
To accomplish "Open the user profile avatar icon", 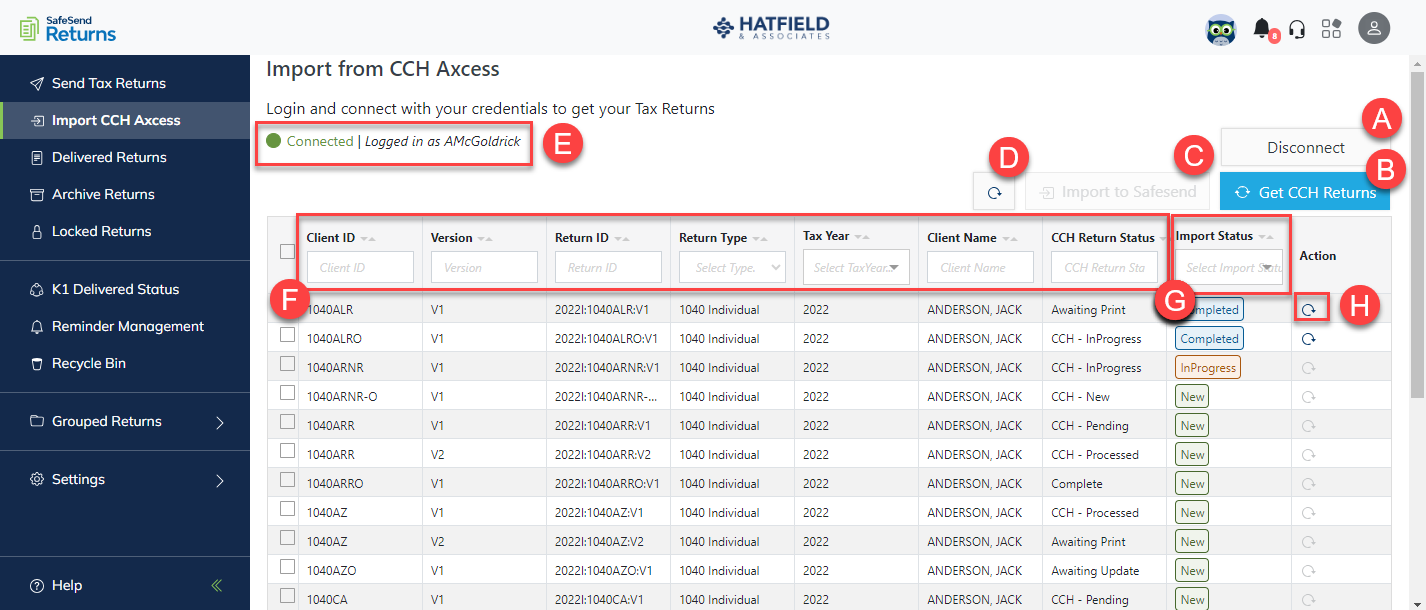I will [x=1374, y=29].
